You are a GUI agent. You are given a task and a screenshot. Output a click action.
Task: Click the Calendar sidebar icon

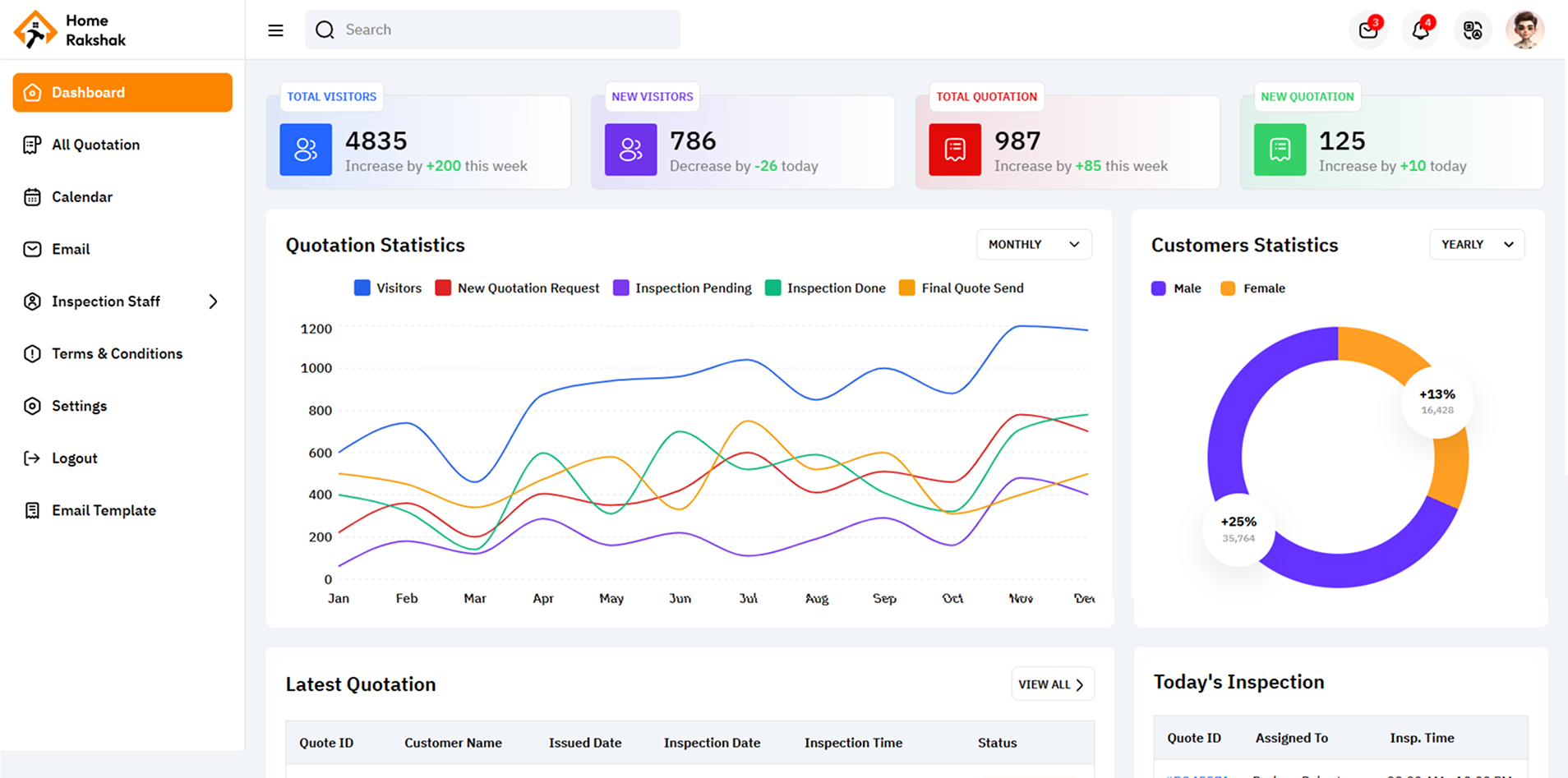coord(32,197)
